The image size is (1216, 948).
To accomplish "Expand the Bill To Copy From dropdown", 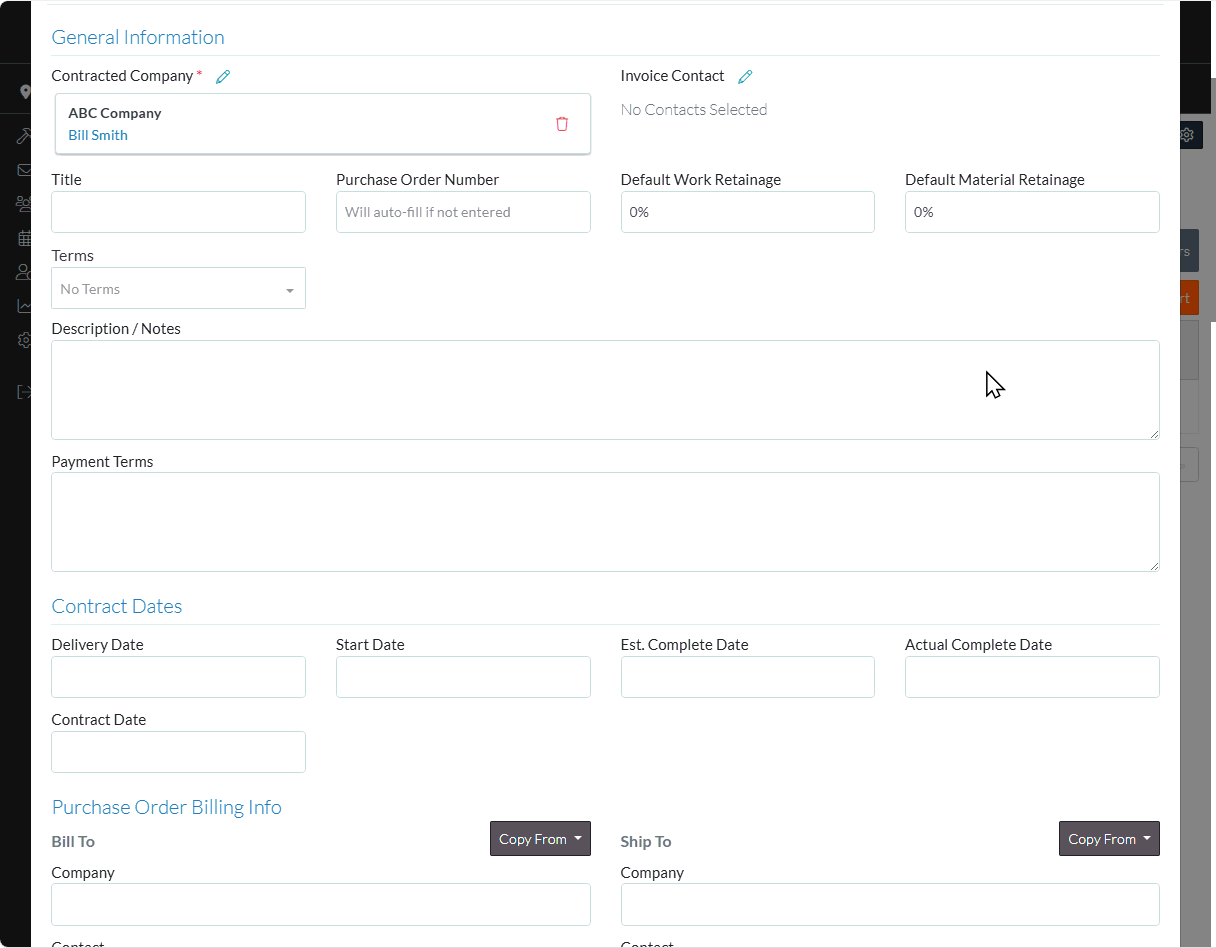I will pos(540,839).
